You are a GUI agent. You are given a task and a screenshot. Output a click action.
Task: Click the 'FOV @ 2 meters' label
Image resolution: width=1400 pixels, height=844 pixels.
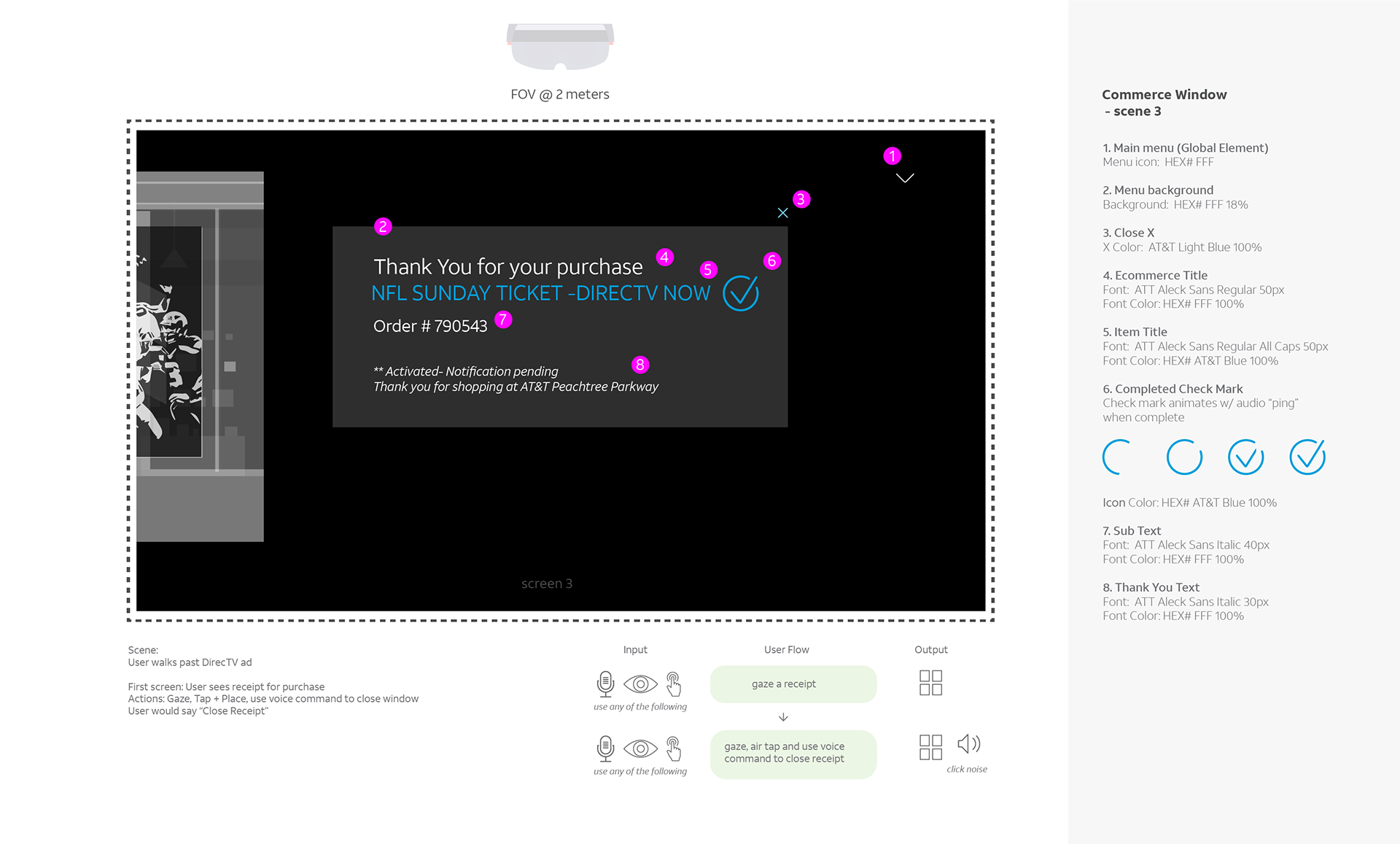coord(560,94)
